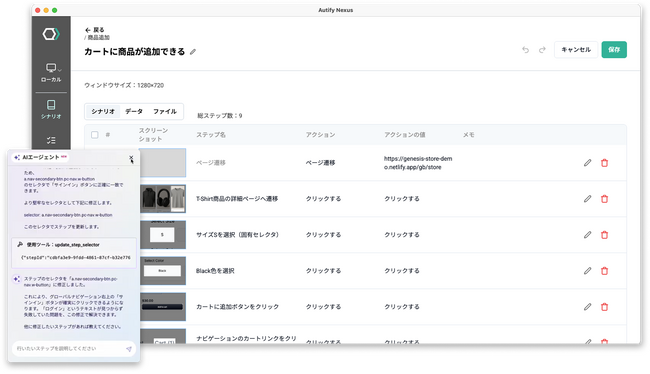650x374 pixels.
Task: Open the カートに追加 step screenshot thumbnail
Action: pyautogui.click(x=162, y=307)
